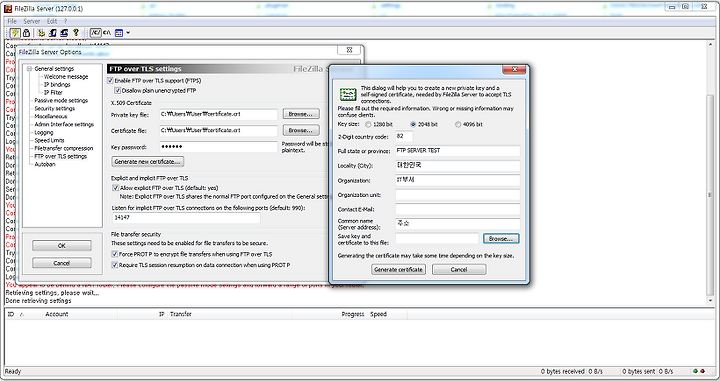Screen dimensions: 720x381
Task: Click the implicit TLS ports field showing 14147
Action: point(186,218)
